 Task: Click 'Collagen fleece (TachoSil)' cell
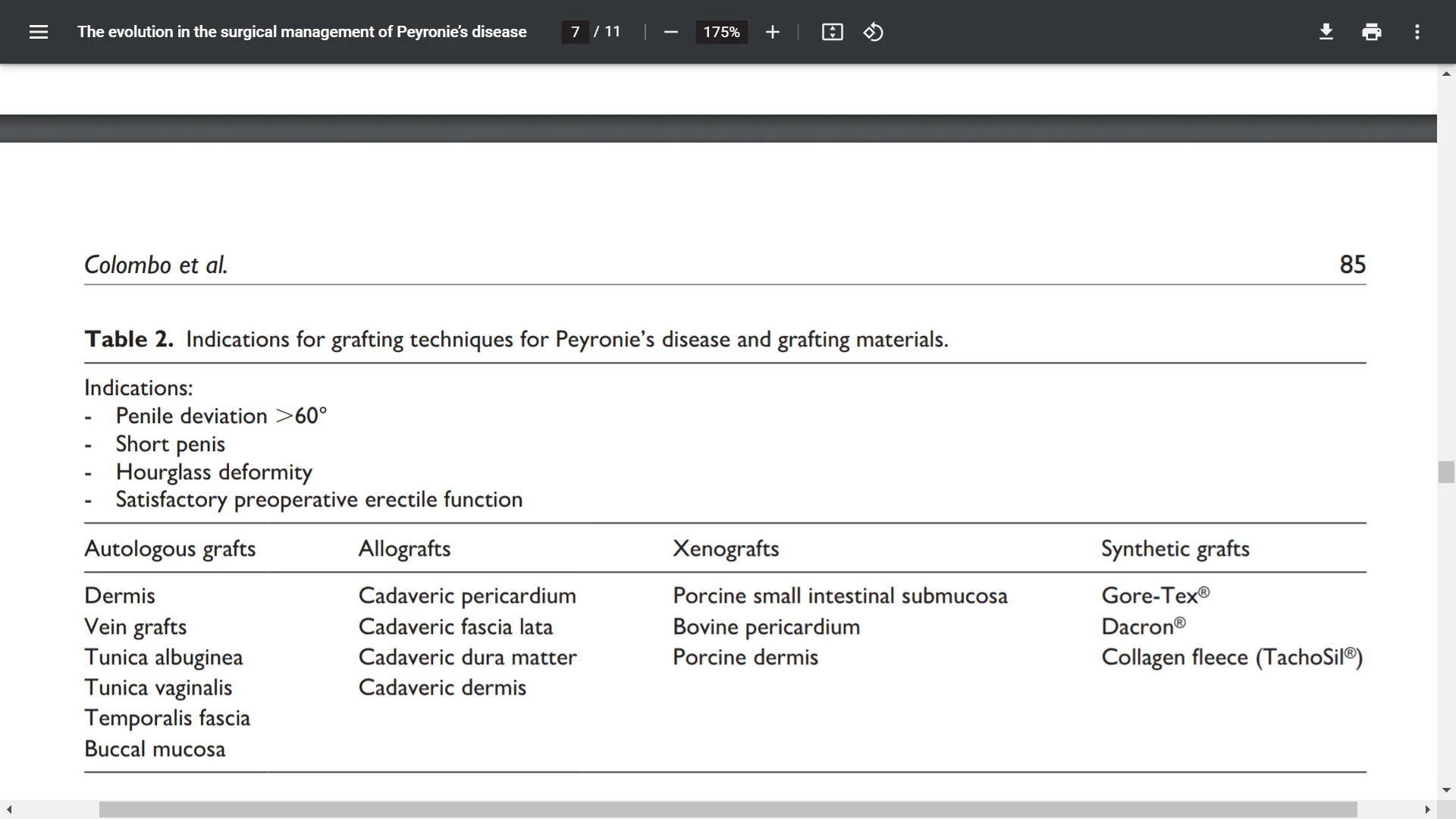click(x=1232, y=657)
